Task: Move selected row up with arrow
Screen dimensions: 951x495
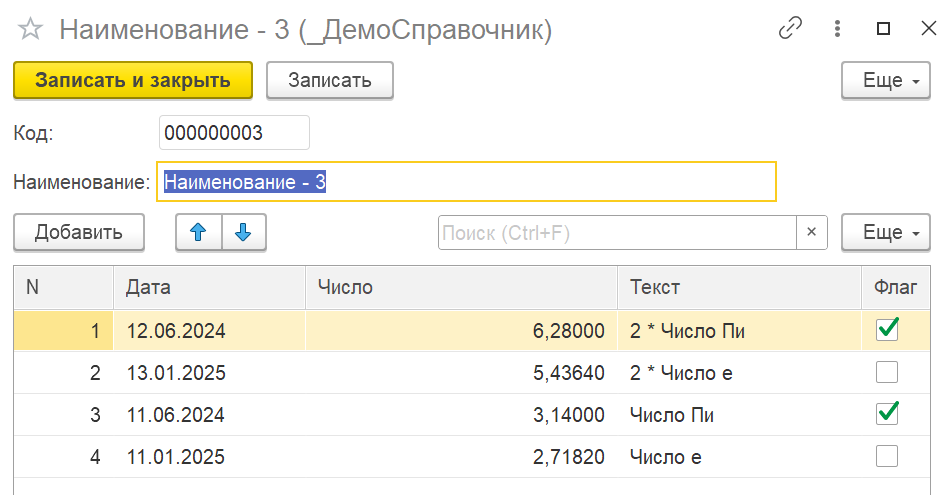Action: pos(198,233)
